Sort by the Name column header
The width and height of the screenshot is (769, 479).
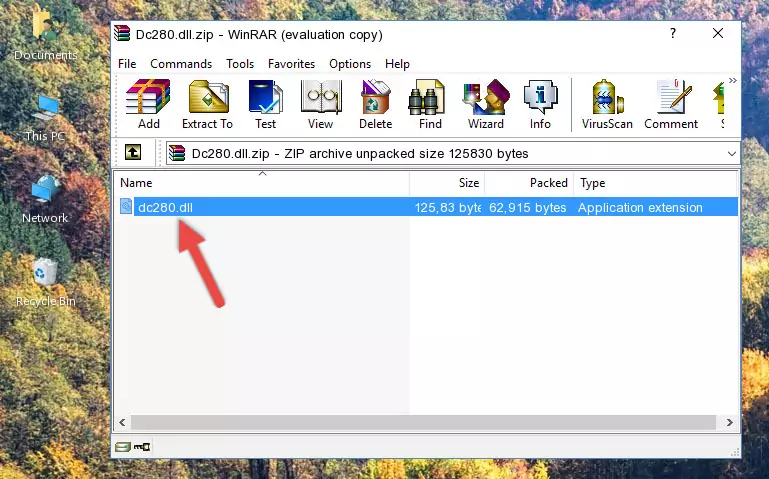click(x=262, y=183)
